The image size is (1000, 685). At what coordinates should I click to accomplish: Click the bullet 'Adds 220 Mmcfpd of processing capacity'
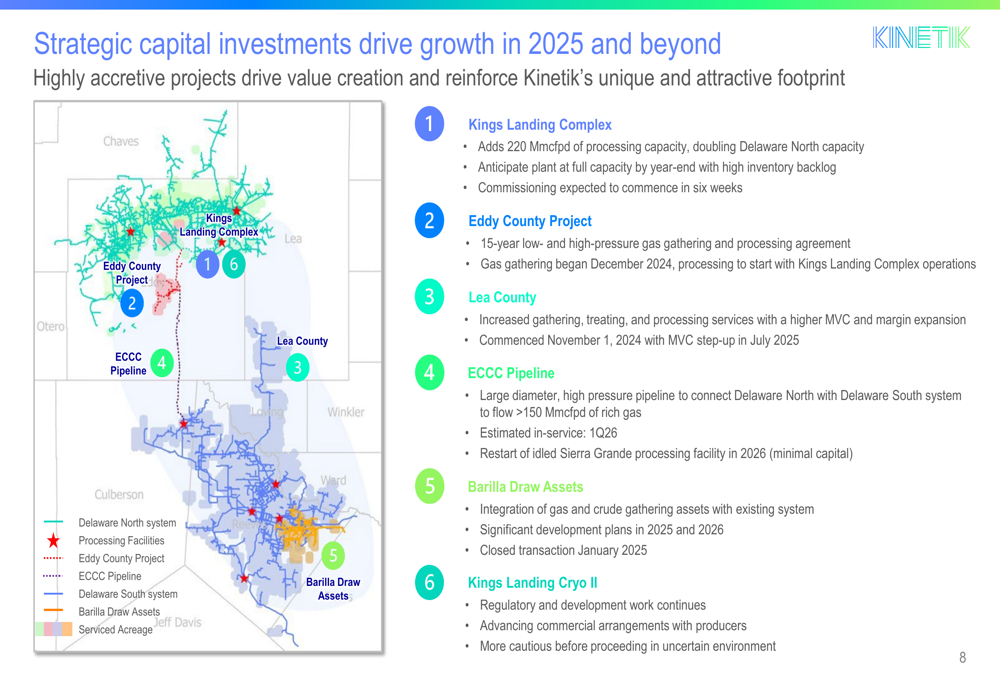pyautogui.click(x=671, y=147)
